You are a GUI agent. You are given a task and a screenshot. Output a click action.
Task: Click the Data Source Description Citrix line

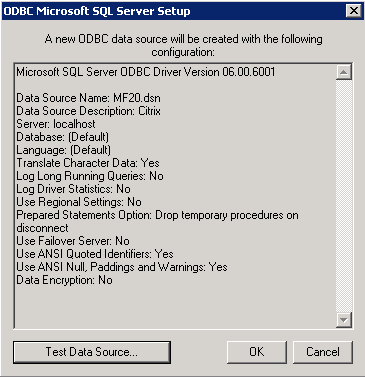(x=88, y=111)
